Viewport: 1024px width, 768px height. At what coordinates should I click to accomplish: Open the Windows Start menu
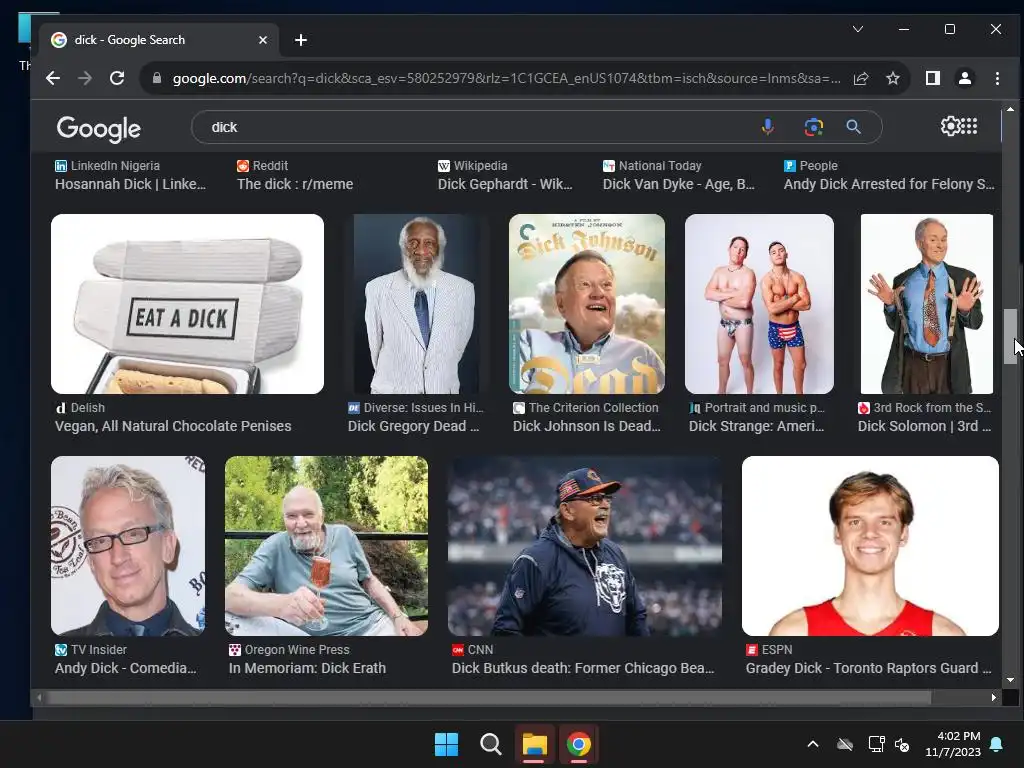(x=447, y=744)
